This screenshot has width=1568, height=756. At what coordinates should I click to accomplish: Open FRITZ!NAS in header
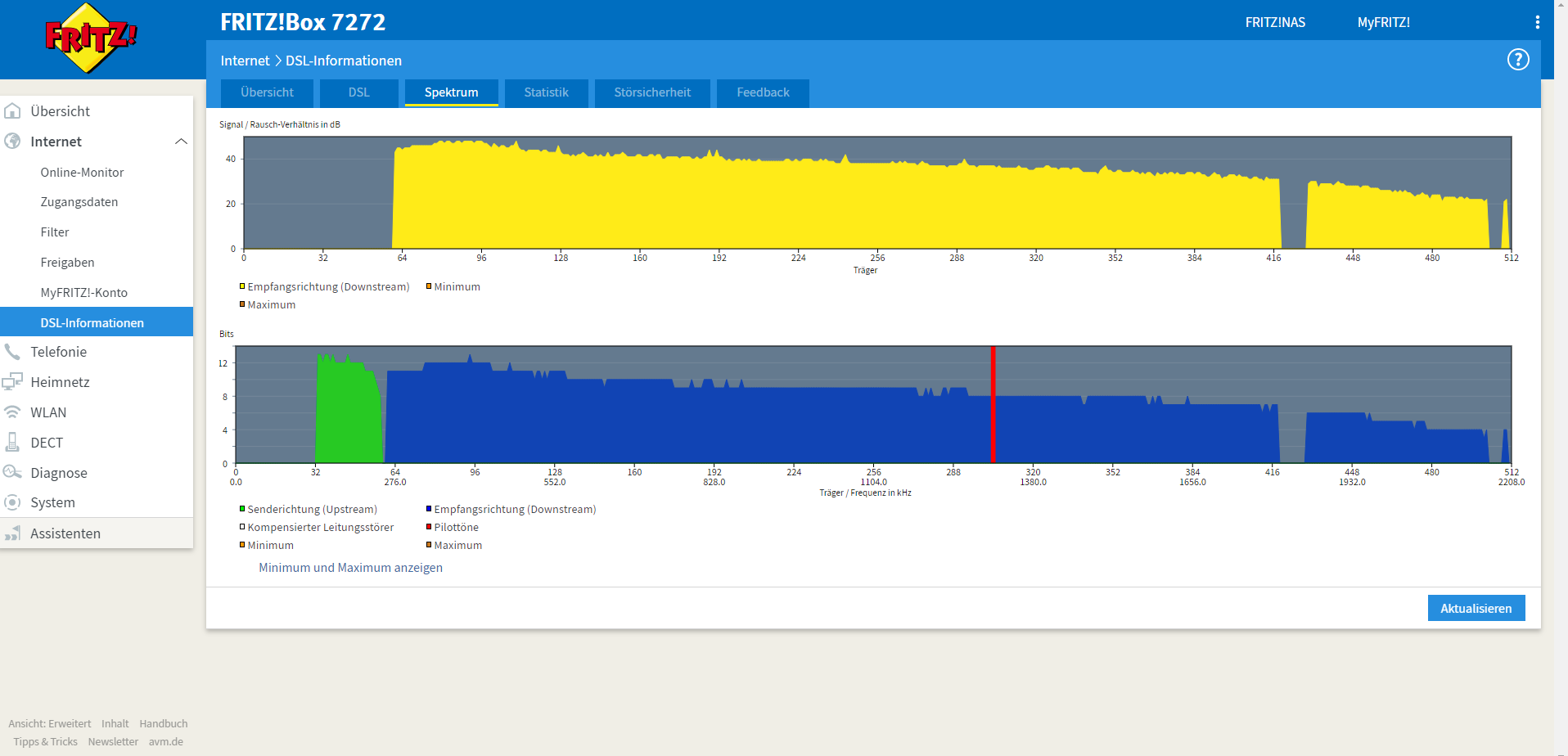coord(1275,23)
